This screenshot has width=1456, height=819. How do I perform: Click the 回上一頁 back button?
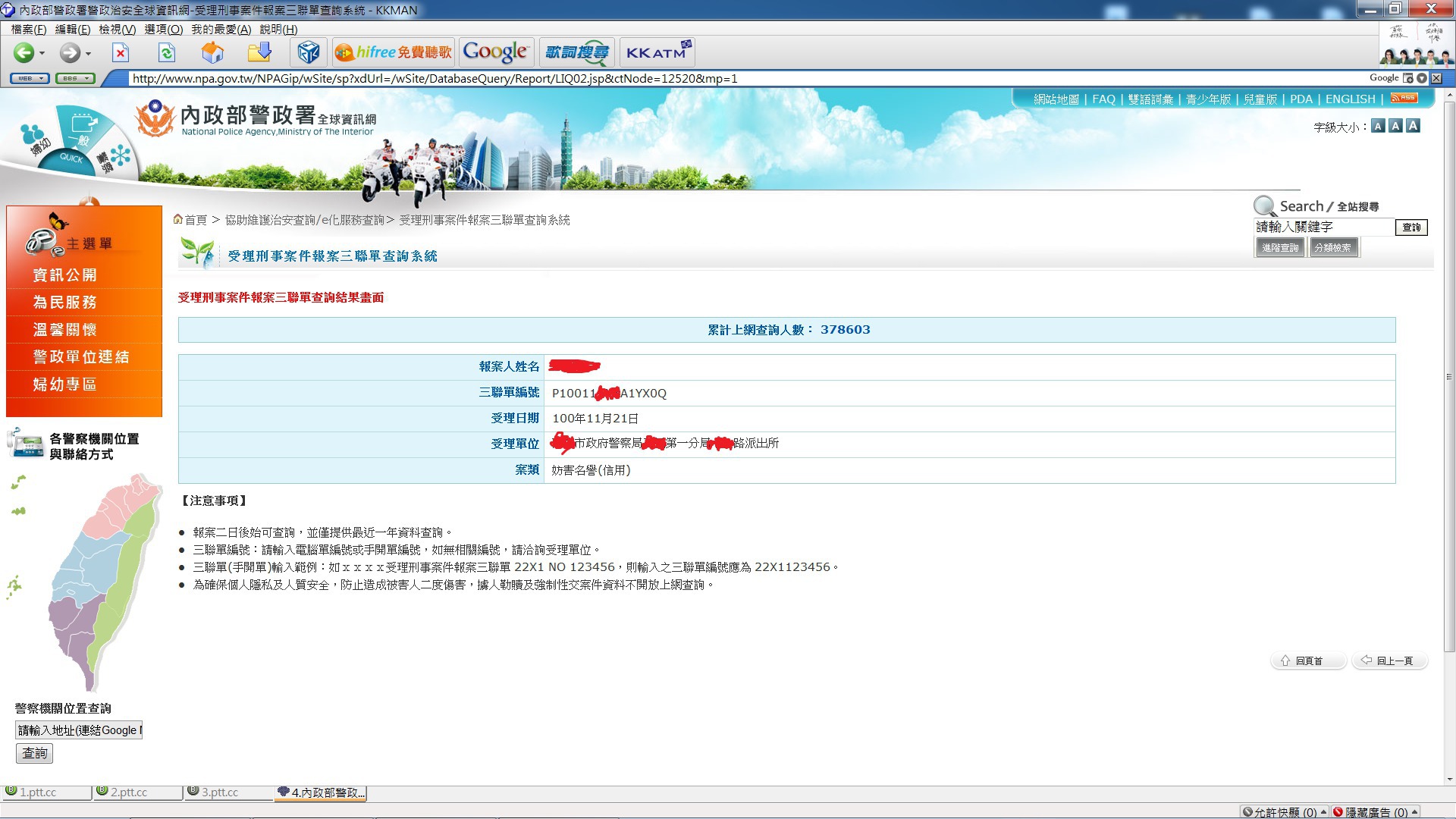pyautogui.click(x=1389, y=661)
